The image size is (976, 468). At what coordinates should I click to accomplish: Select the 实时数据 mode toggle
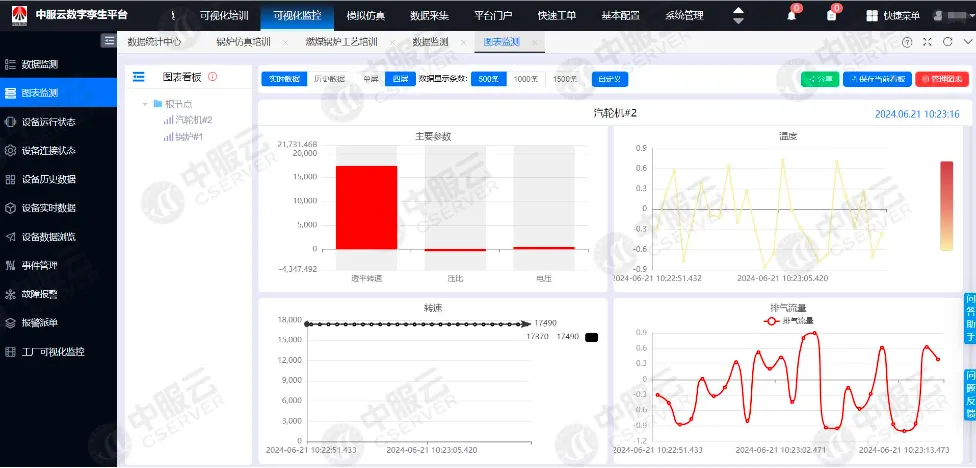pos(284,79)
